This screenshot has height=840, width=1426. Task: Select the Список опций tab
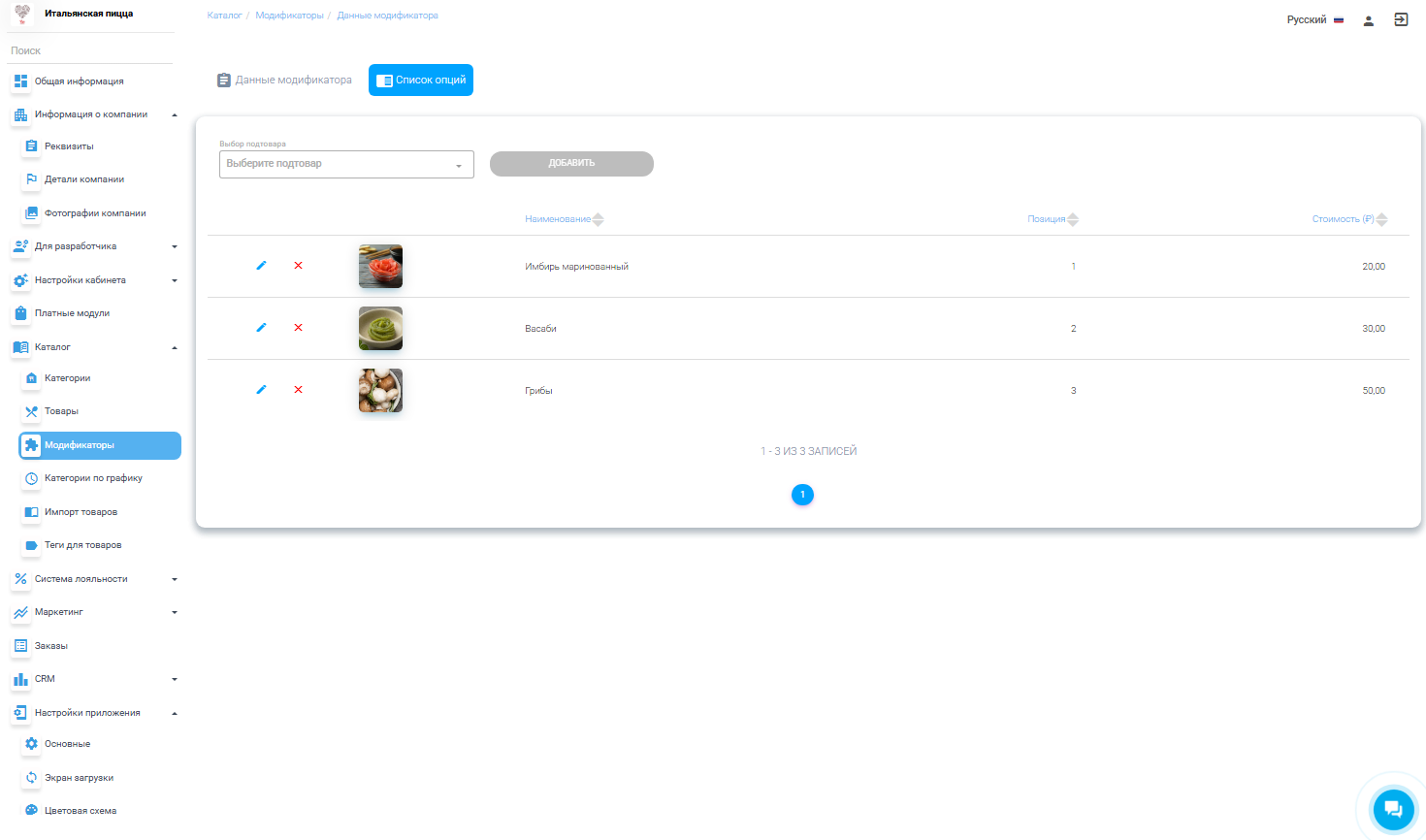coord(421,81)
